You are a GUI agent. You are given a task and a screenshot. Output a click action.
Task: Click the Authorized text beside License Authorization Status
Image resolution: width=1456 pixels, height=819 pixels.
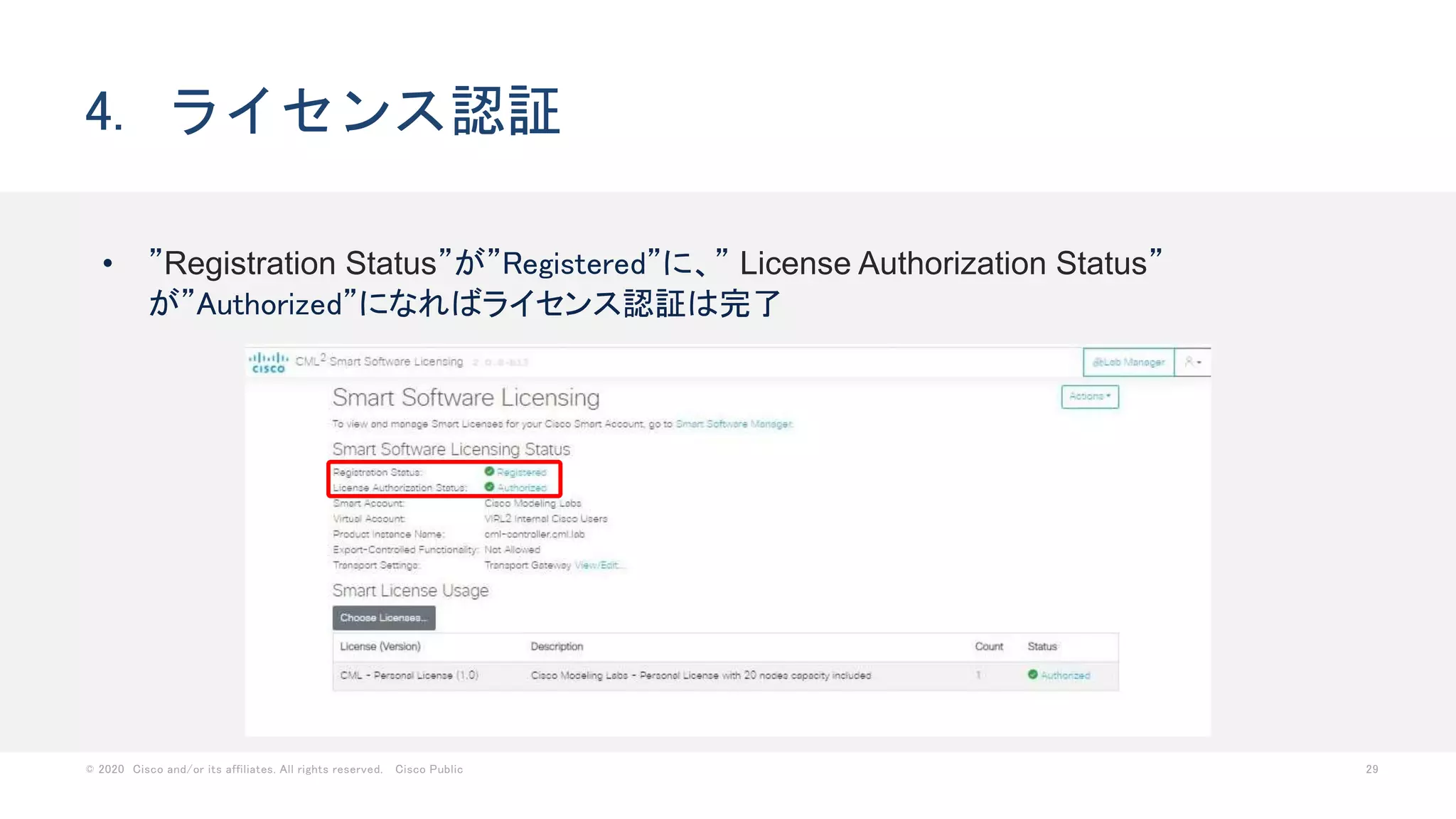point(522,488)
